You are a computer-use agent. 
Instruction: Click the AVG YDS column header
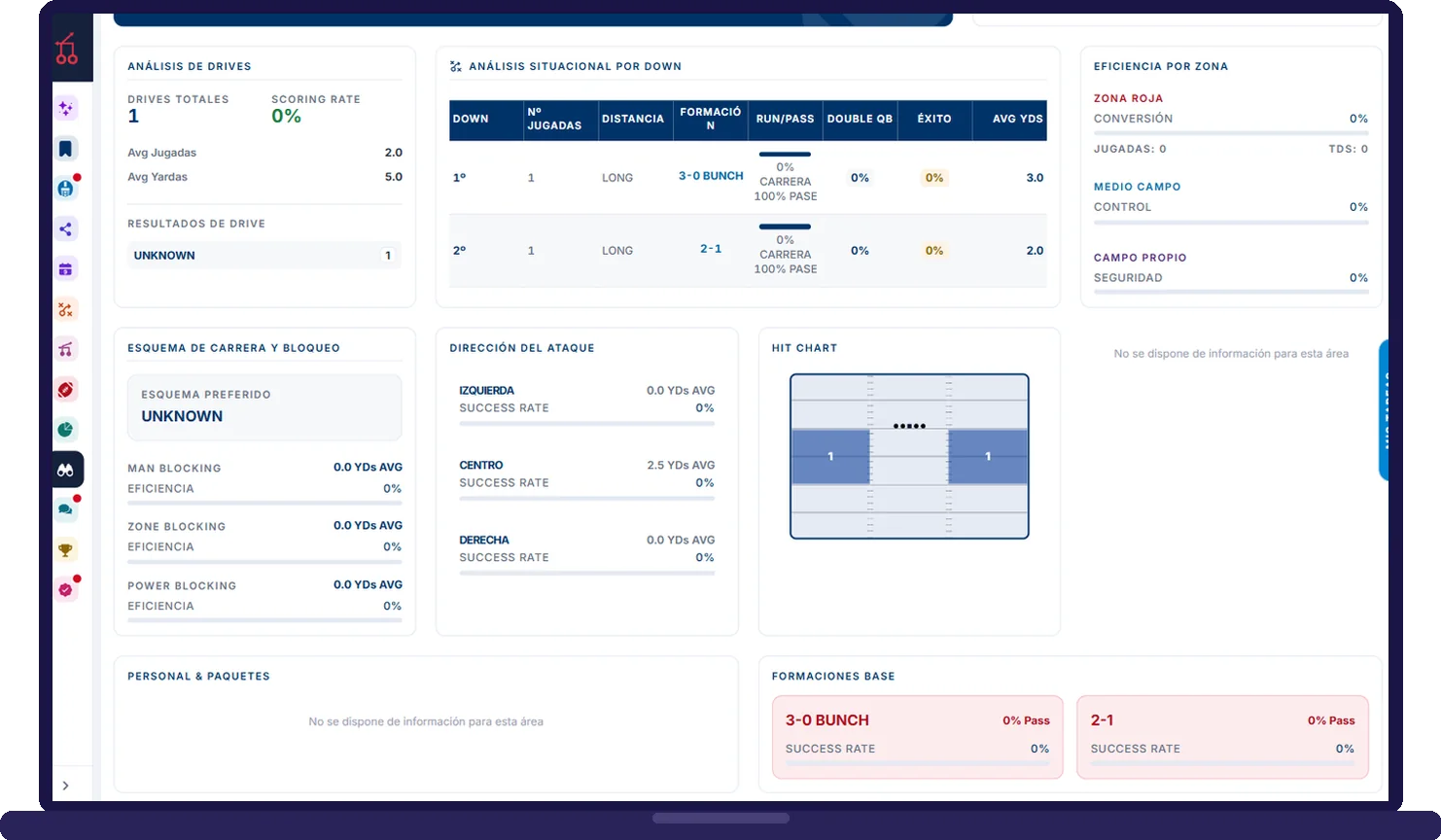pyautogui.click(x=1009, y=120)
